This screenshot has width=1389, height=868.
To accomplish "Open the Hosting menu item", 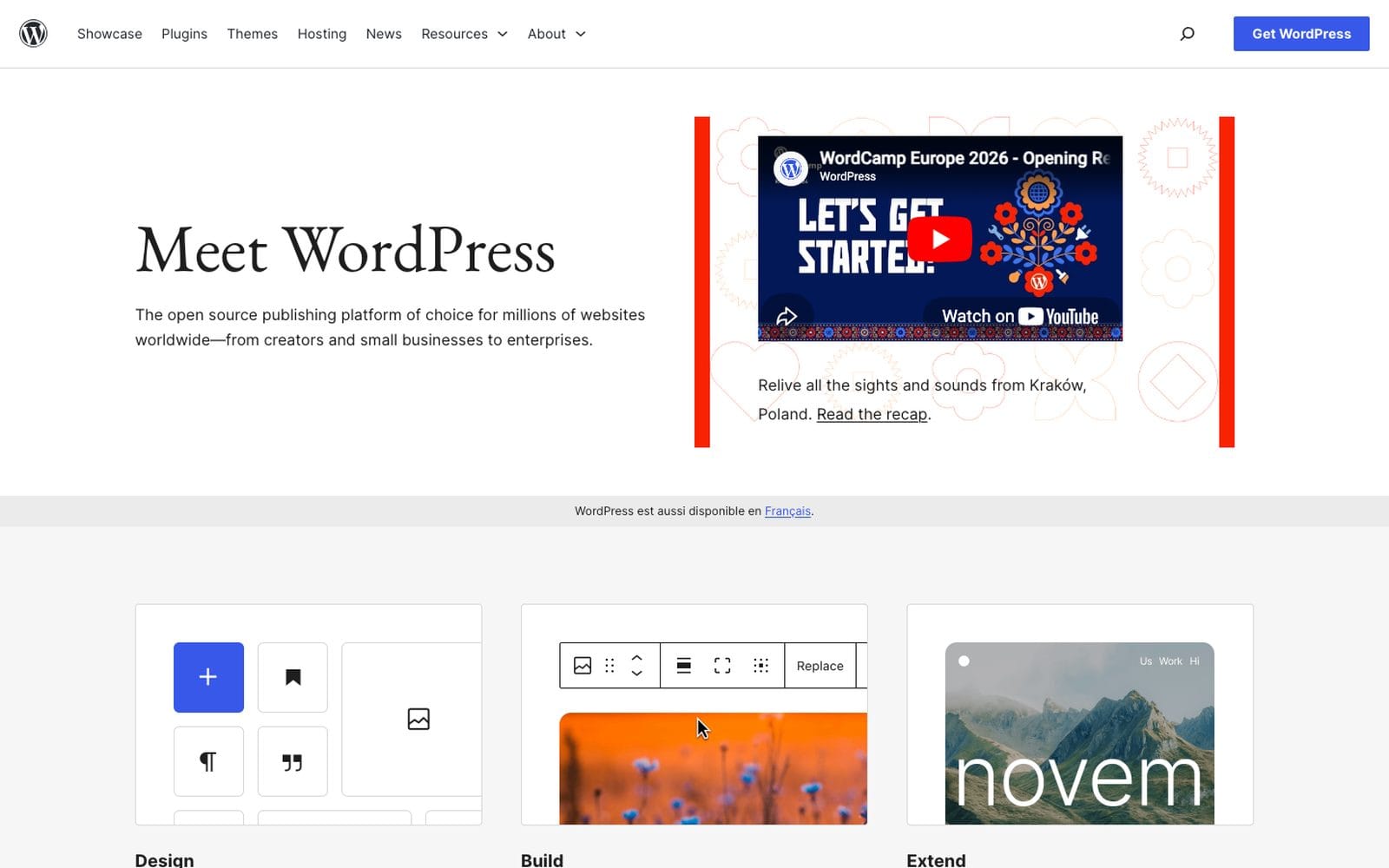I will pos(322,34).
